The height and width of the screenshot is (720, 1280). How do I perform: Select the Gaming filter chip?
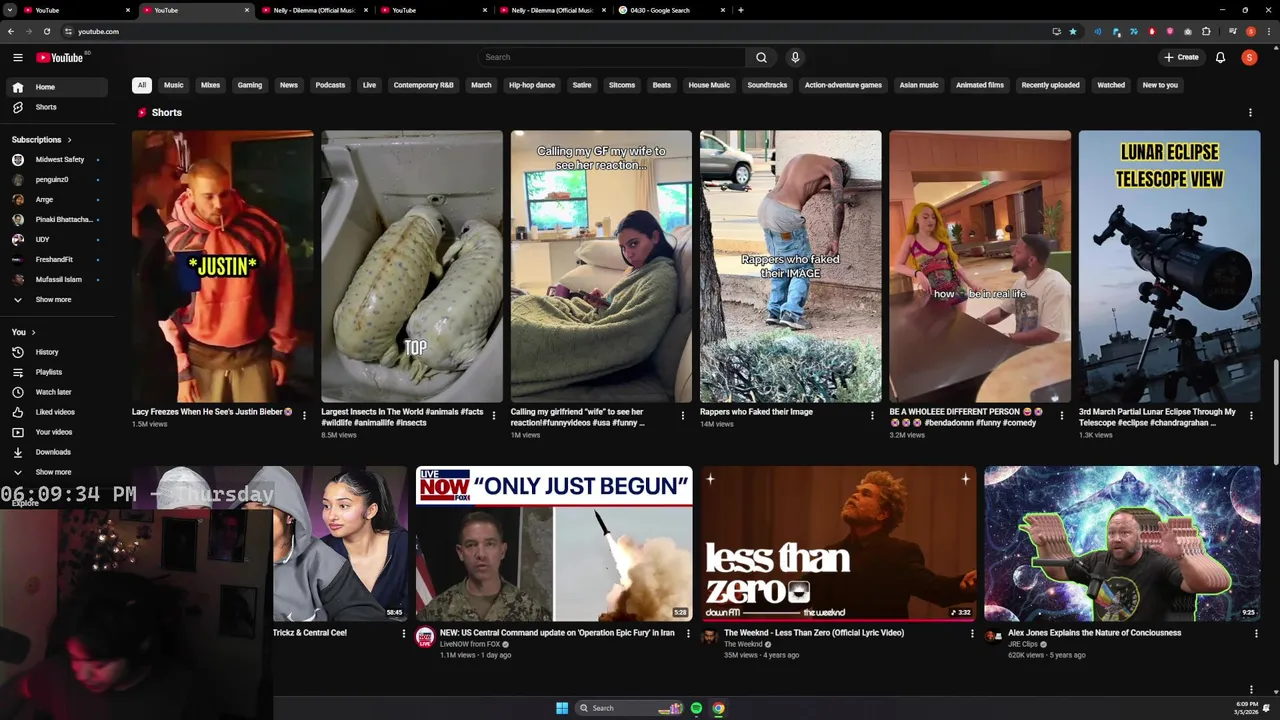pos(250,85)
